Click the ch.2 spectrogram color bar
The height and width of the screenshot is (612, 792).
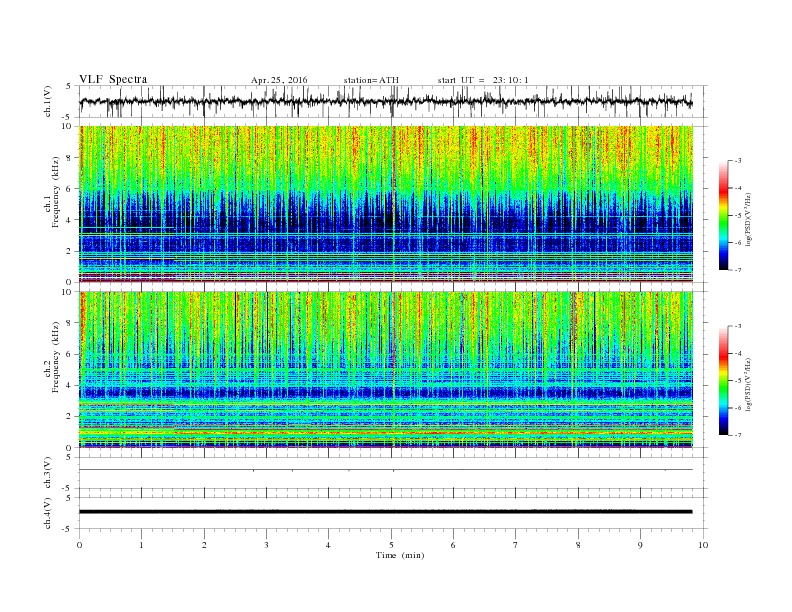(x=723, y=380)
